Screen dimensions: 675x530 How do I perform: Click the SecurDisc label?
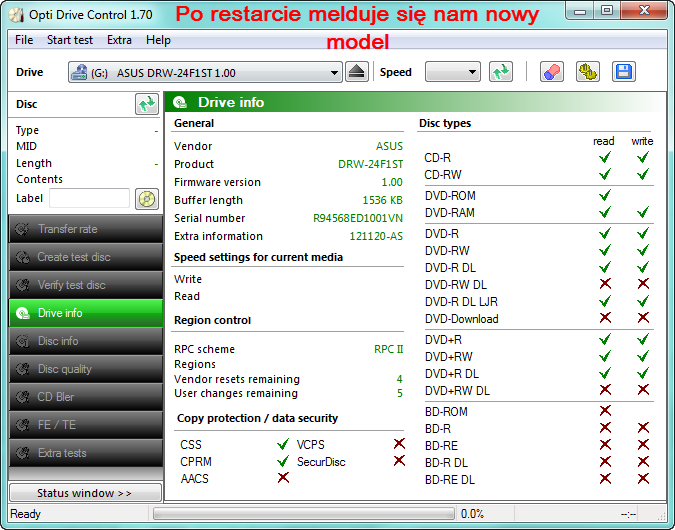[321, 462]
